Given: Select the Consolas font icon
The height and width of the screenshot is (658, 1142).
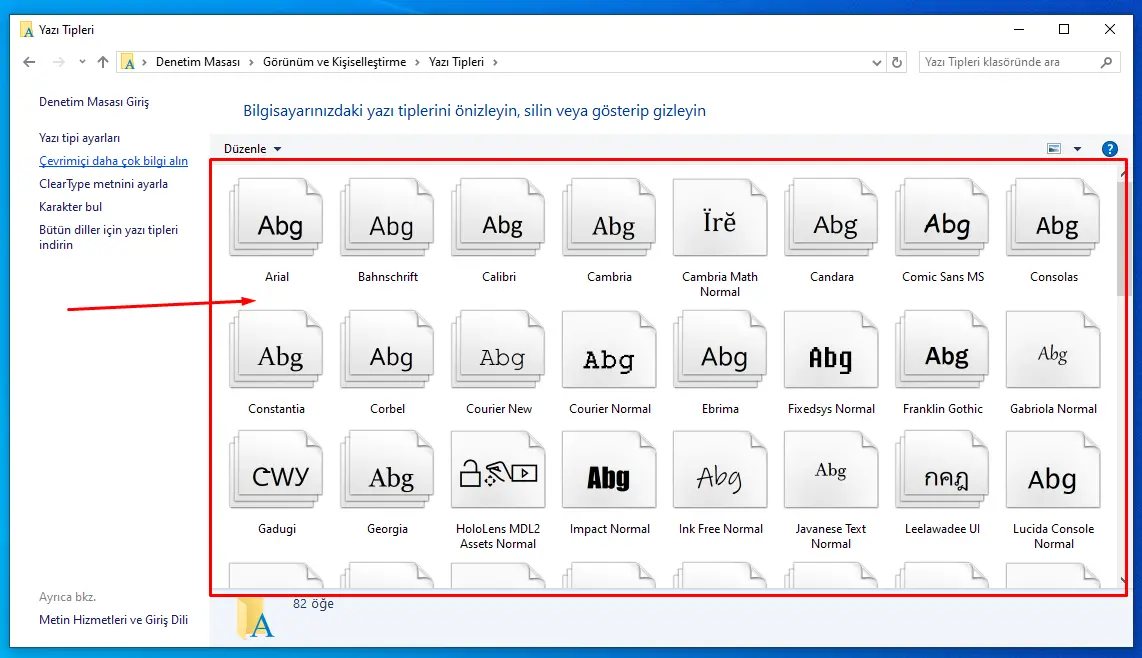Looking at the screenshot, I should [x=1053, y=217].
